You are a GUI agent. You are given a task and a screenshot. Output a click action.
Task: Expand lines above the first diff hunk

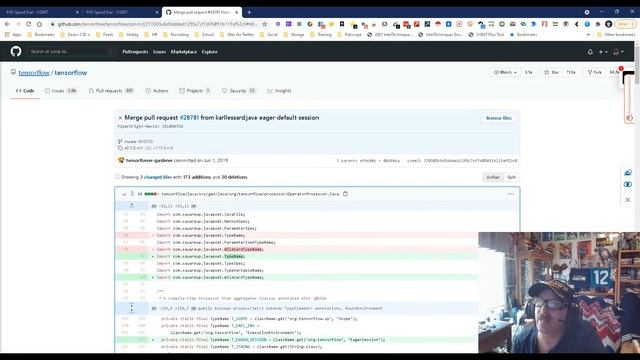coord(131,206)
